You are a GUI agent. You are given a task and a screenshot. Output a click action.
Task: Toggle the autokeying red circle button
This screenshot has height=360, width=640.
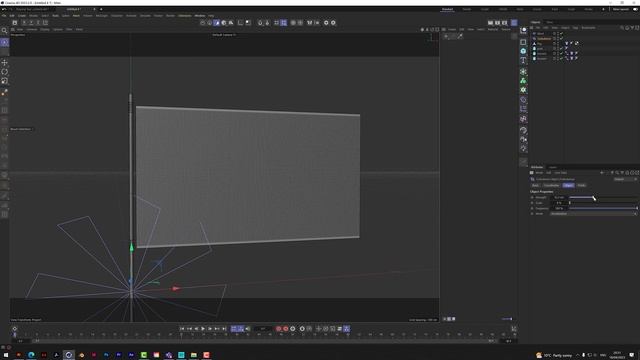(286, 329)
